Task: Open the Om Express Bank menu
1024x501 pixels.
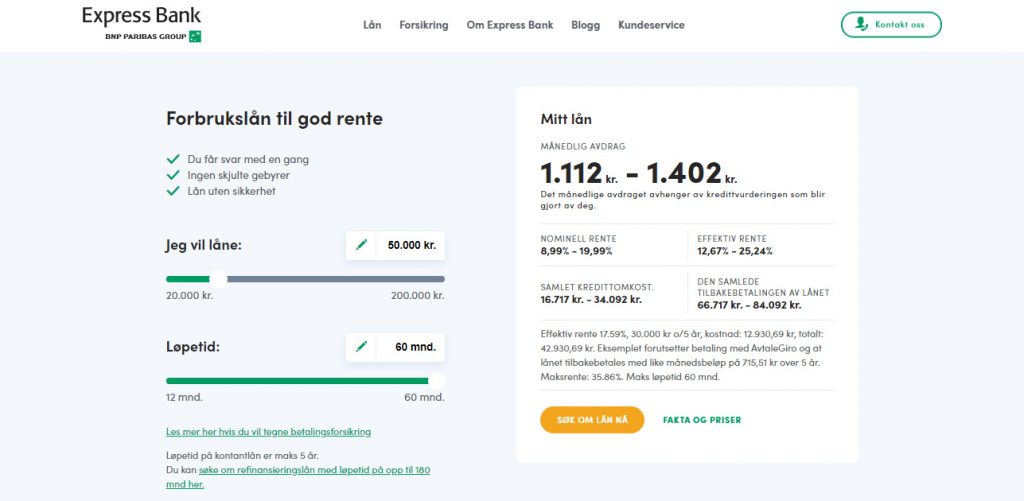Action: [509, 25]
